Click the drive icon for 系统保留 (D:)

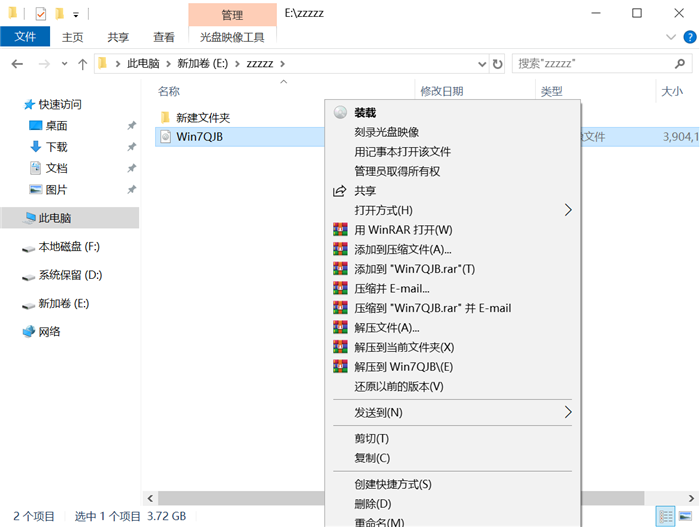29,276
